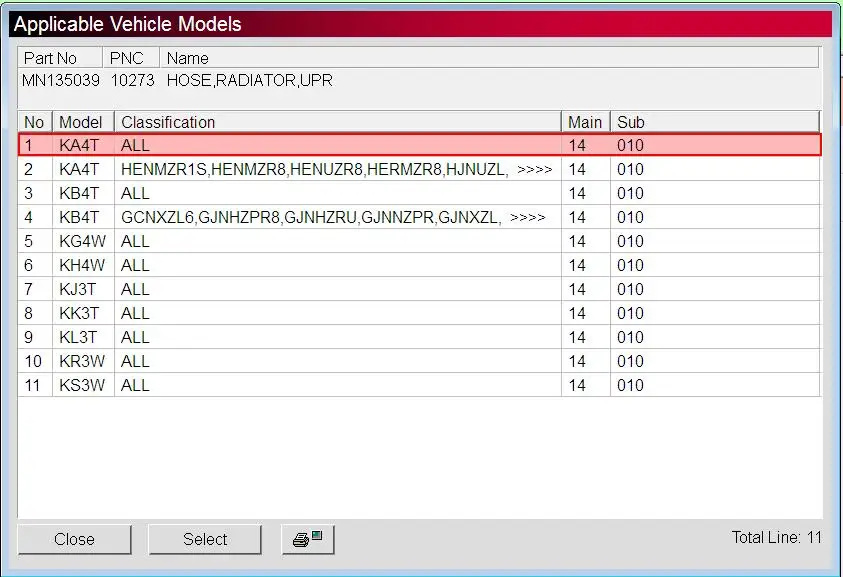Expand the >>>> for row 2 classification
This screenshot has width=843, height=577.
pyautogui.click(x=534, y=170)
